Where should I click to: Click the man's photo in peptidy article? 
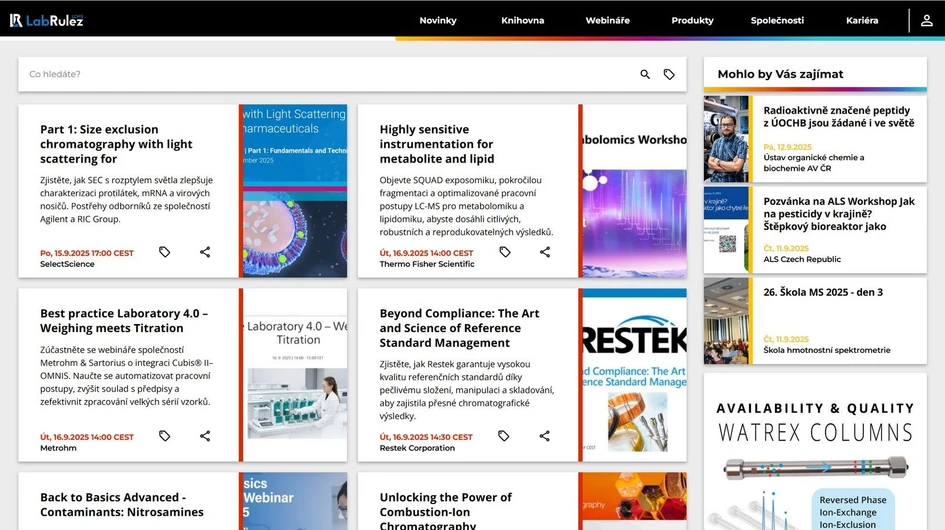(726, 139)
